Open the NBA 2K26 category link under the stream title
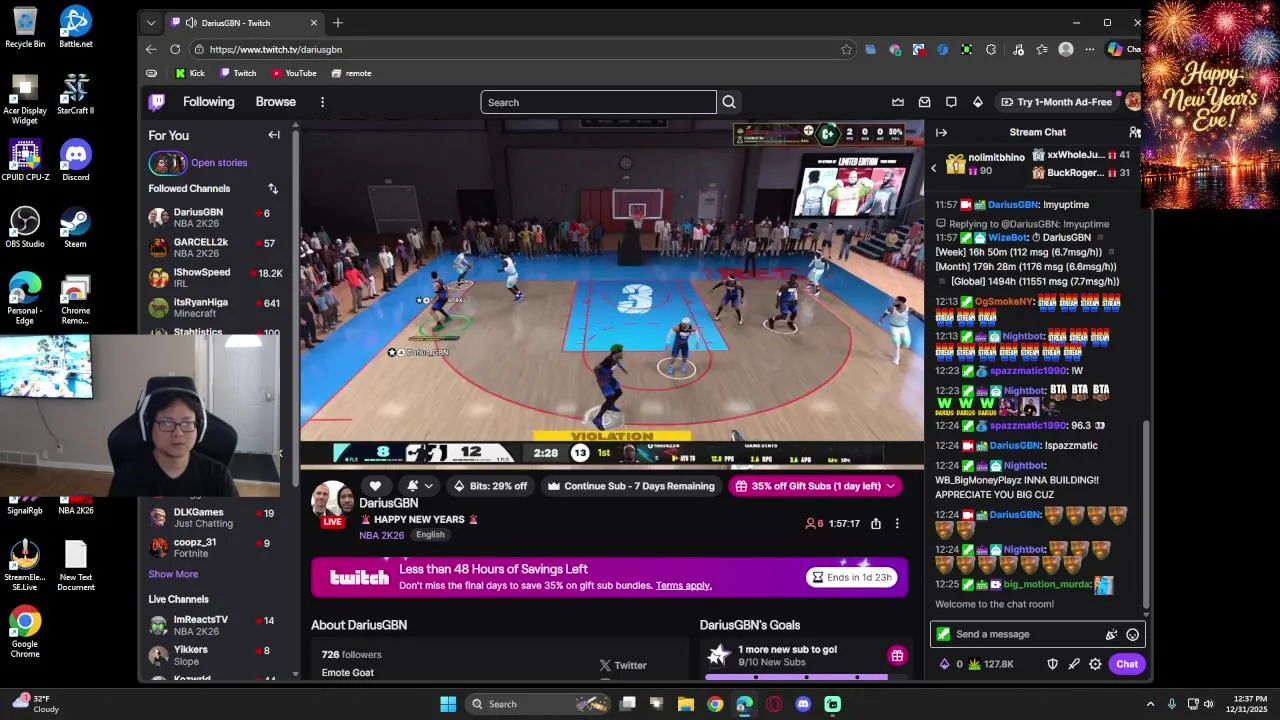The width and height of the screenshot is (1280, 720). coord(382,535)
